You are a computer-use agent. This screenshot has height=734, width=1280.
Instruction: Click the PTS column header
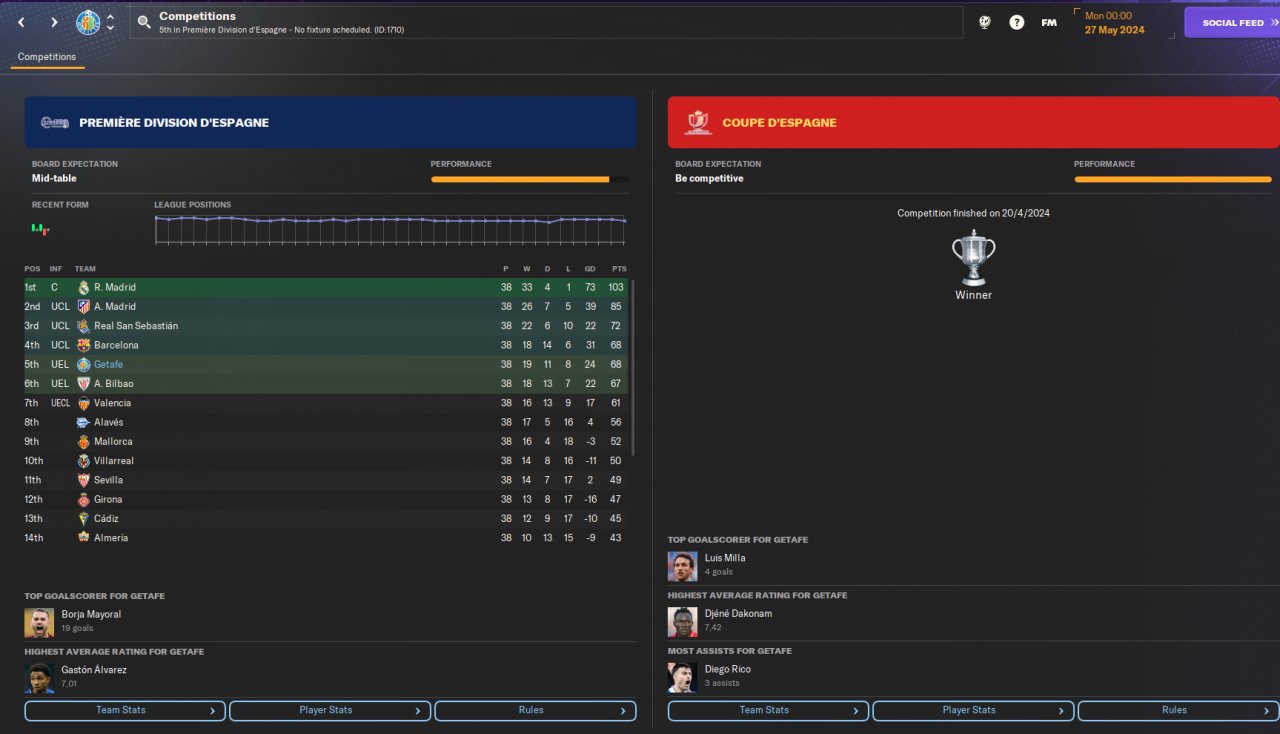[x=619, y=269]
